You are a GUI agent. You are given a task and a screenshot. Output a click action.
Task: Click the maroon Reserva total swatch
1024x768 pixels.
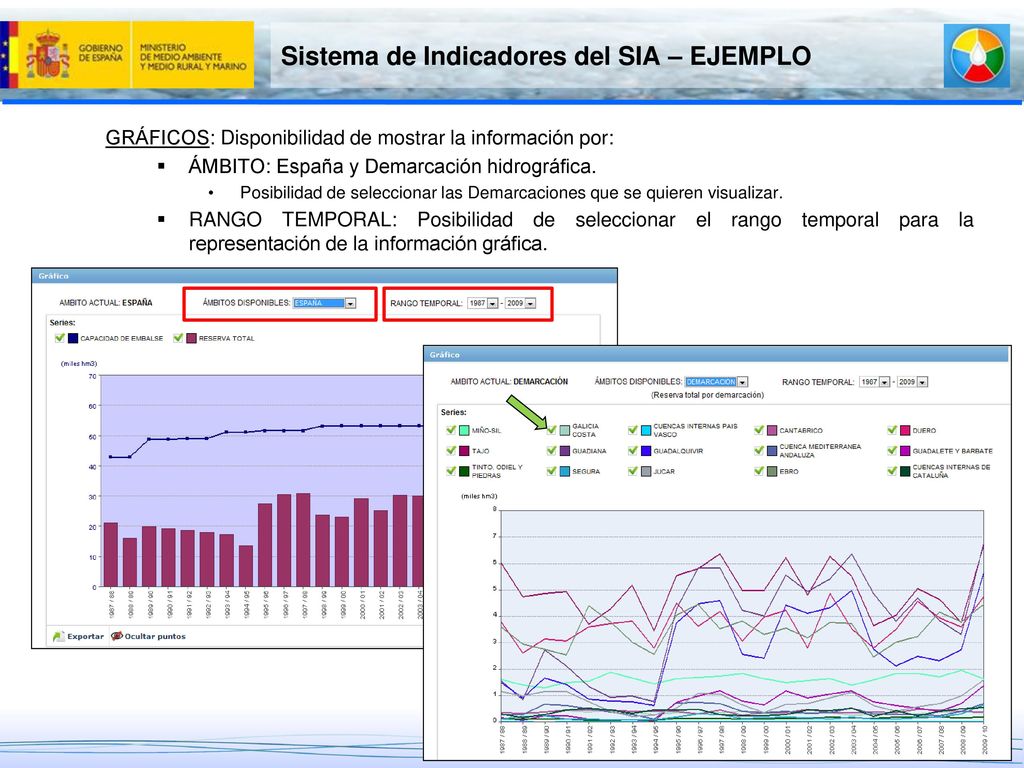coord(191,338)
